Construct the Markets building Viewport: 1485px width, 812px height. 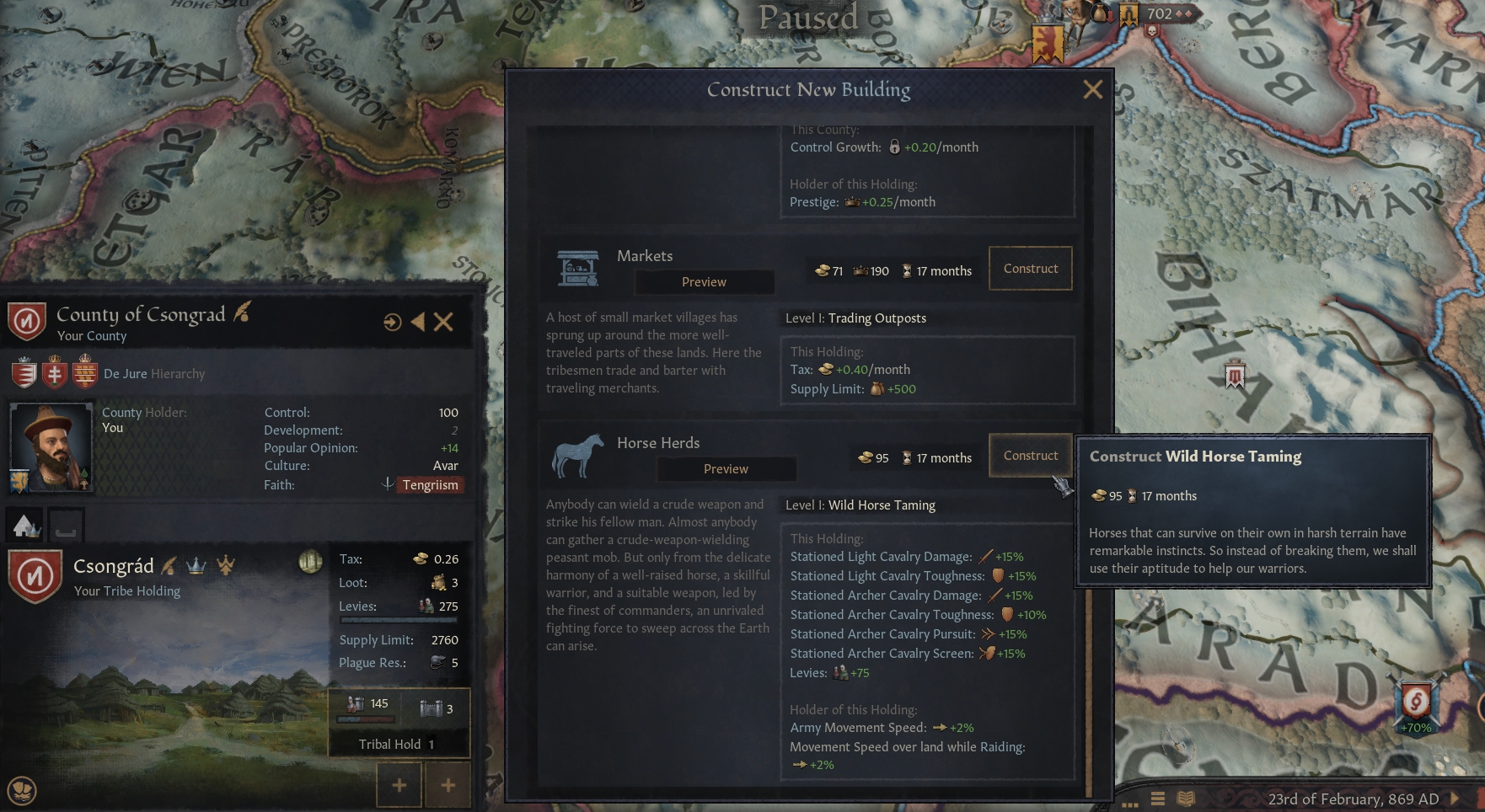[1030, 269]
